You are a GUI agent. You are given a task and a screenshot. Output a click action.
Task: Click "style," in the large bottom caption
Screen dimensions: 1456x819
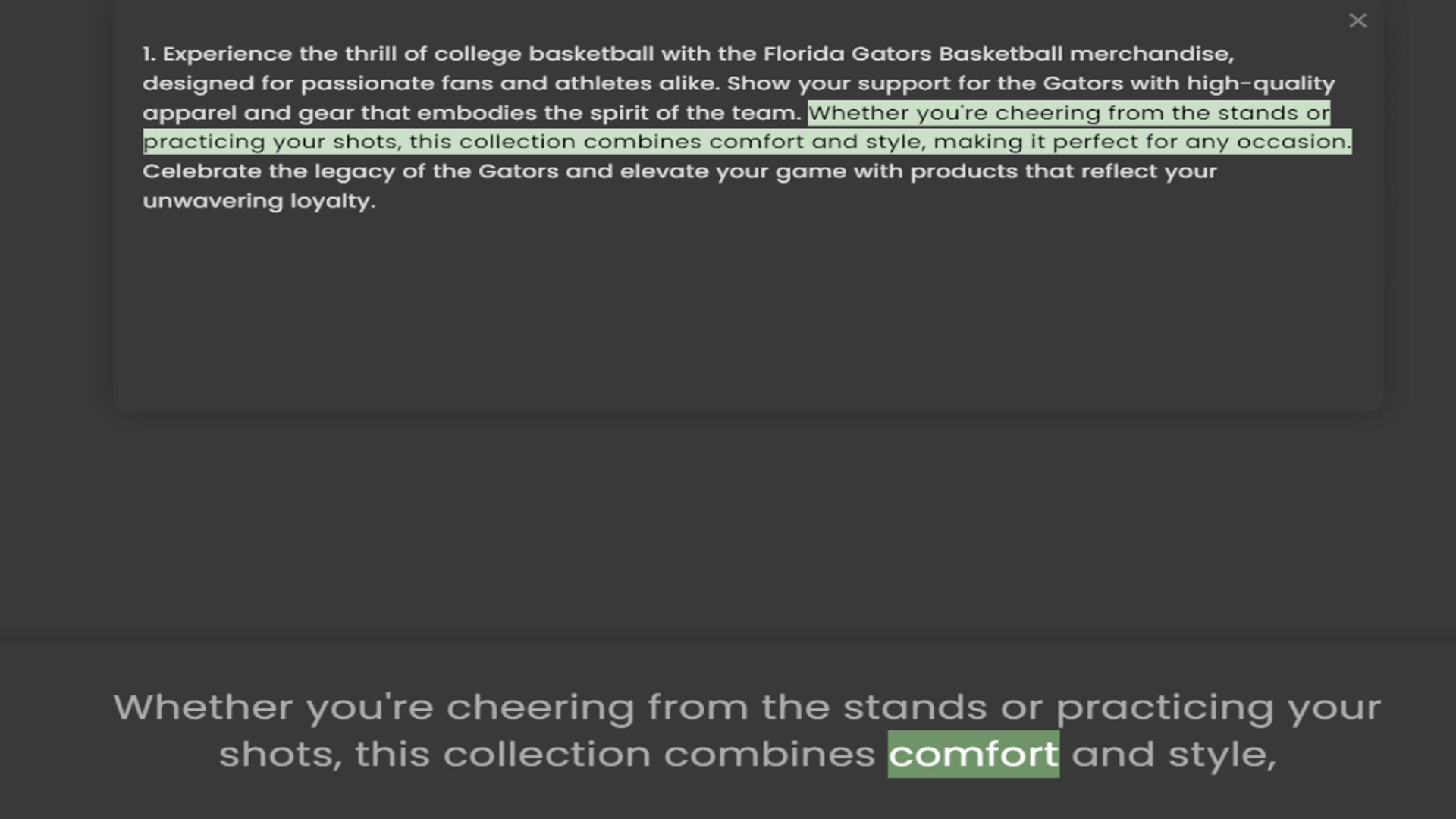pyautogui.click(x=1222, y=755)
